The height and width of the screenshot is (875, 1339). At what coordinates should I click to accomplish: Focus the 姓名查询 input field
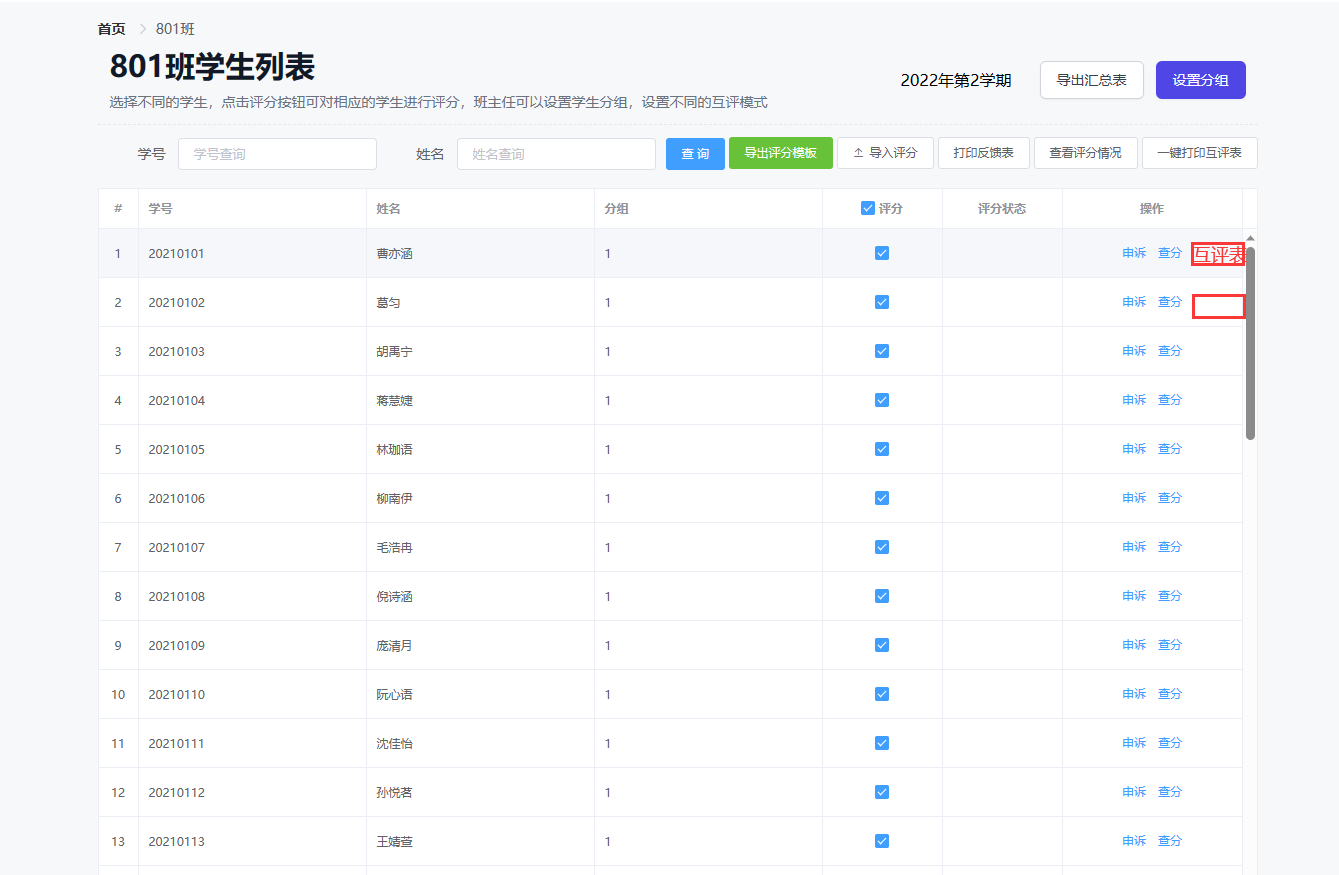(x=556, y=154)
